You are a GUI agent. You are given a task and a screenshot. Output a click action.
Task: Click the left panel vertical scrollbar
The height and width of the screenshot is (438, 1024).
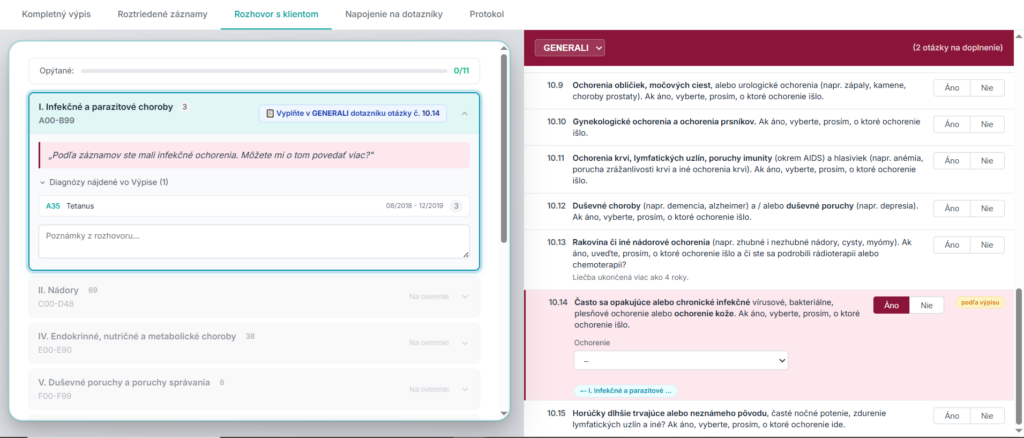504,149
